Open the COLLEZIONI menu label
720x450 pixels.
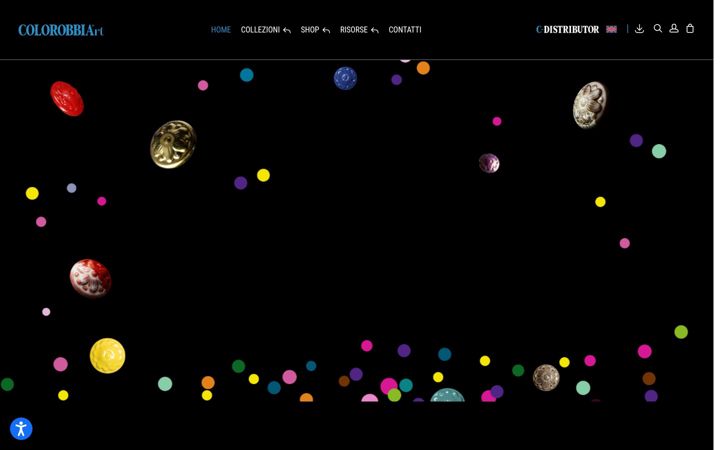[262, 30]
